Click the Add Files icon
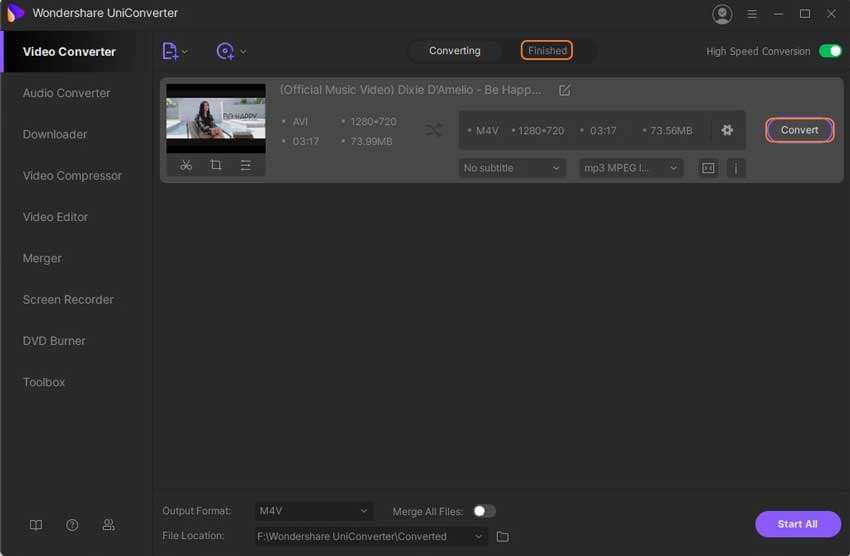The width and height of the screenshot is (850, 556). coord(170,51)
